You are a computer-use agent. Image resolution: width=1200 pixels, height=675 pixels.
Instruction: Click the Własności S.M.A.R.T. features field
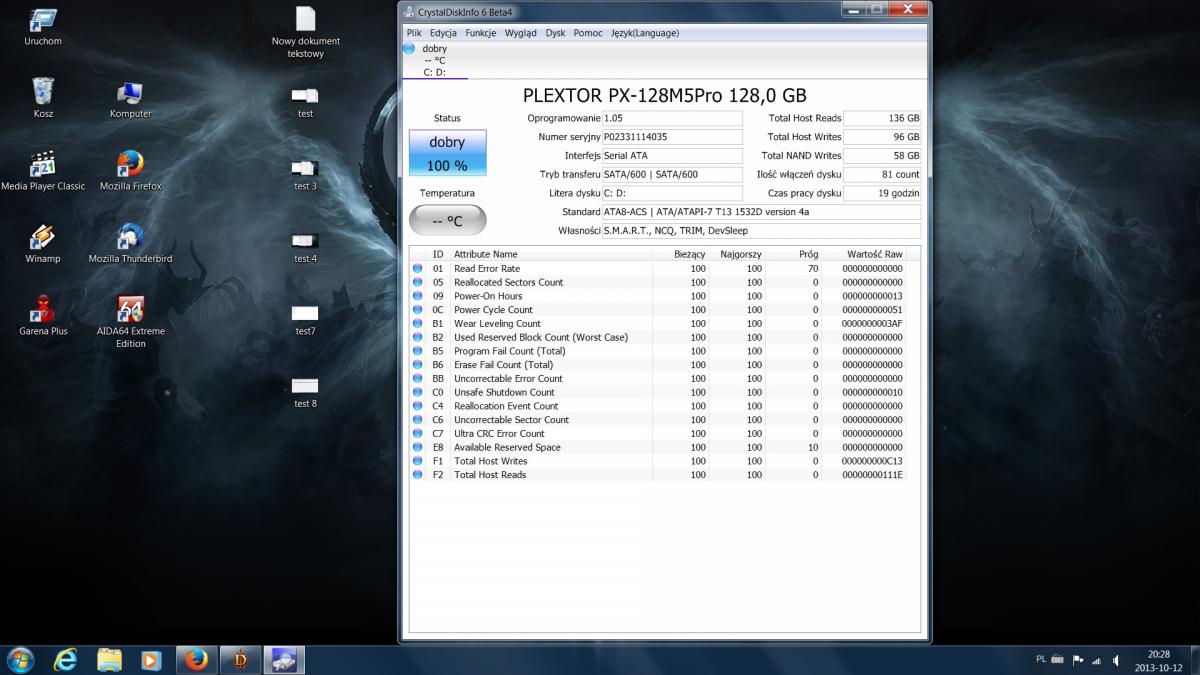(x=761, y=231)
